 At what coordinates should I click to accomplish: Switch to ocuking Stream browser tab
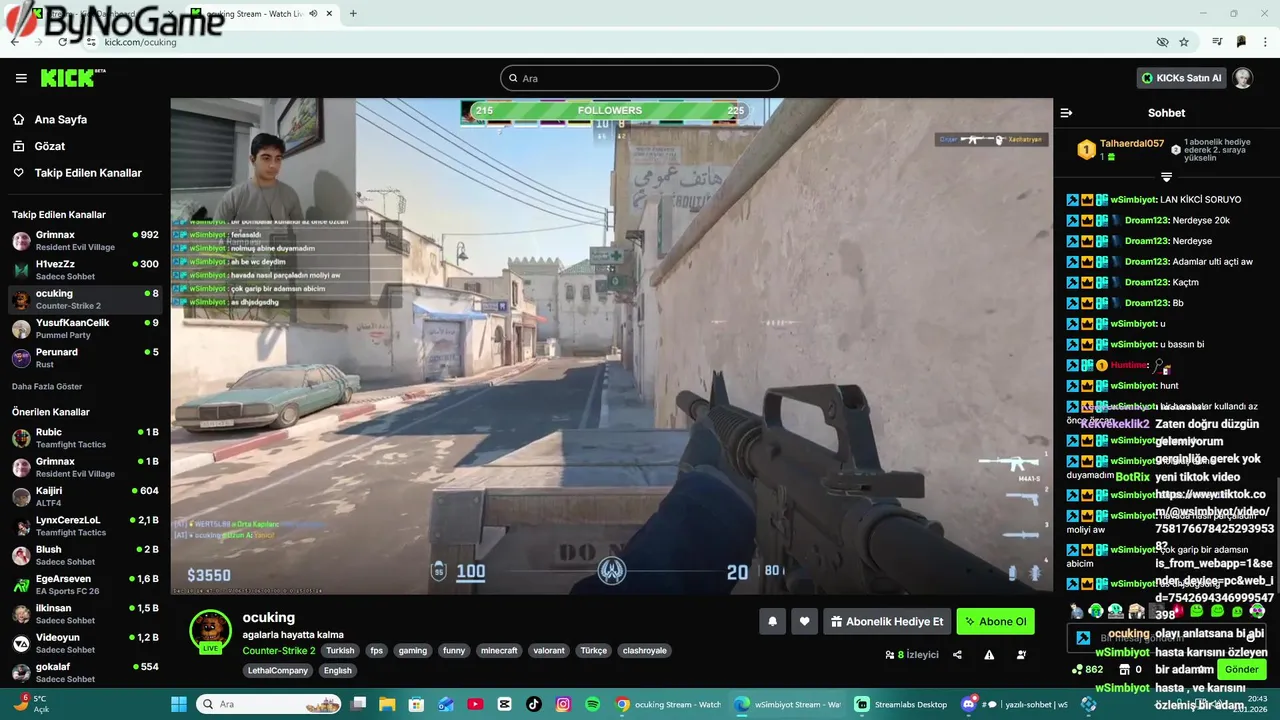tap(262, 14)
